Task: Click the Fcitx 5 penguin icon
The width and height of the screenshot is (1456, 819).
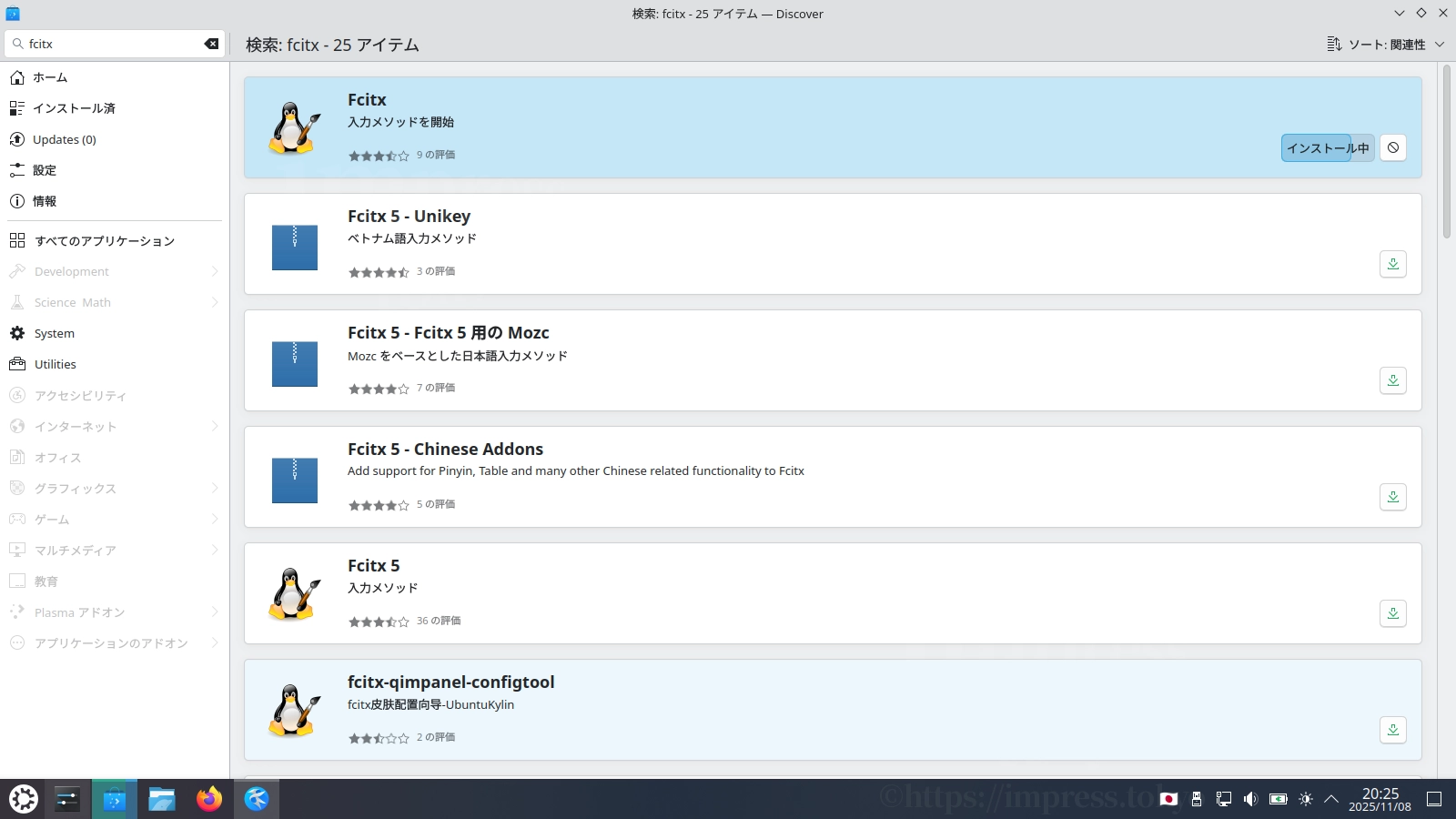Action: tap(294, 593)
